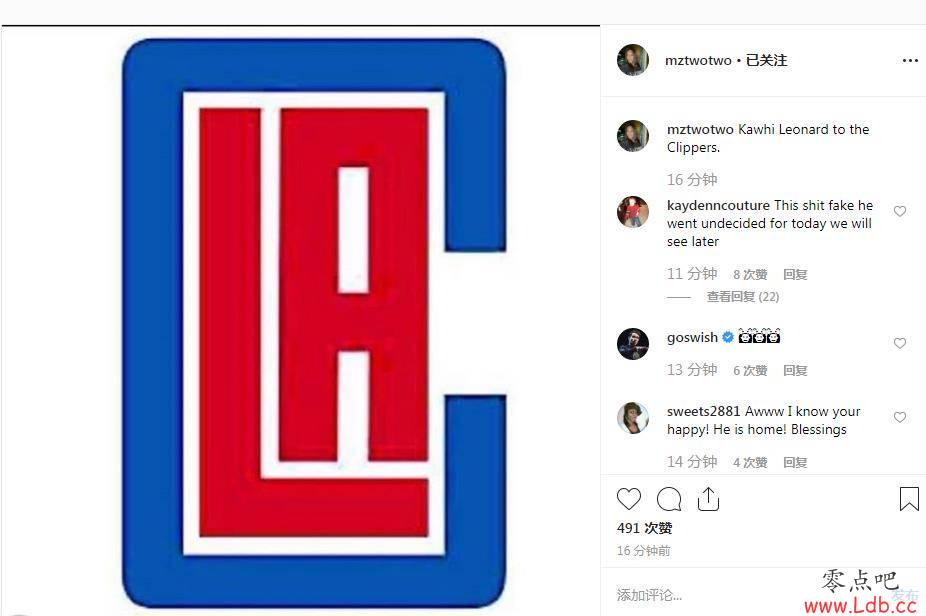The width and height of the screenshot is (926, 616).
Task: Like kaydenncouture's comment with its heart
Action: (899, 211)
